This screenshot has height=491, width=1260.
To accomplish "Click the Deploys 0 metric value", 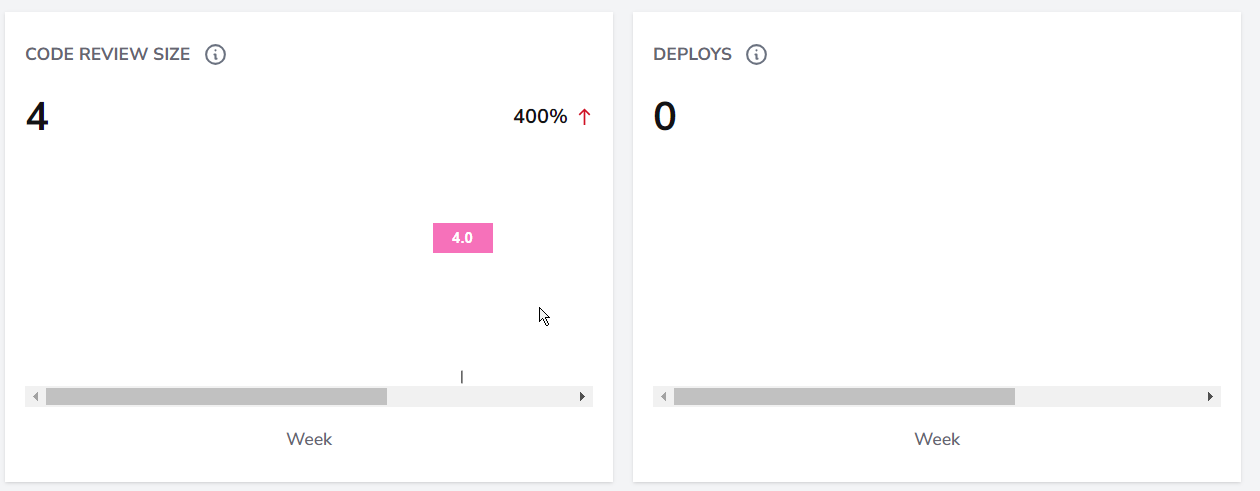I will click(x=665, y=117).
